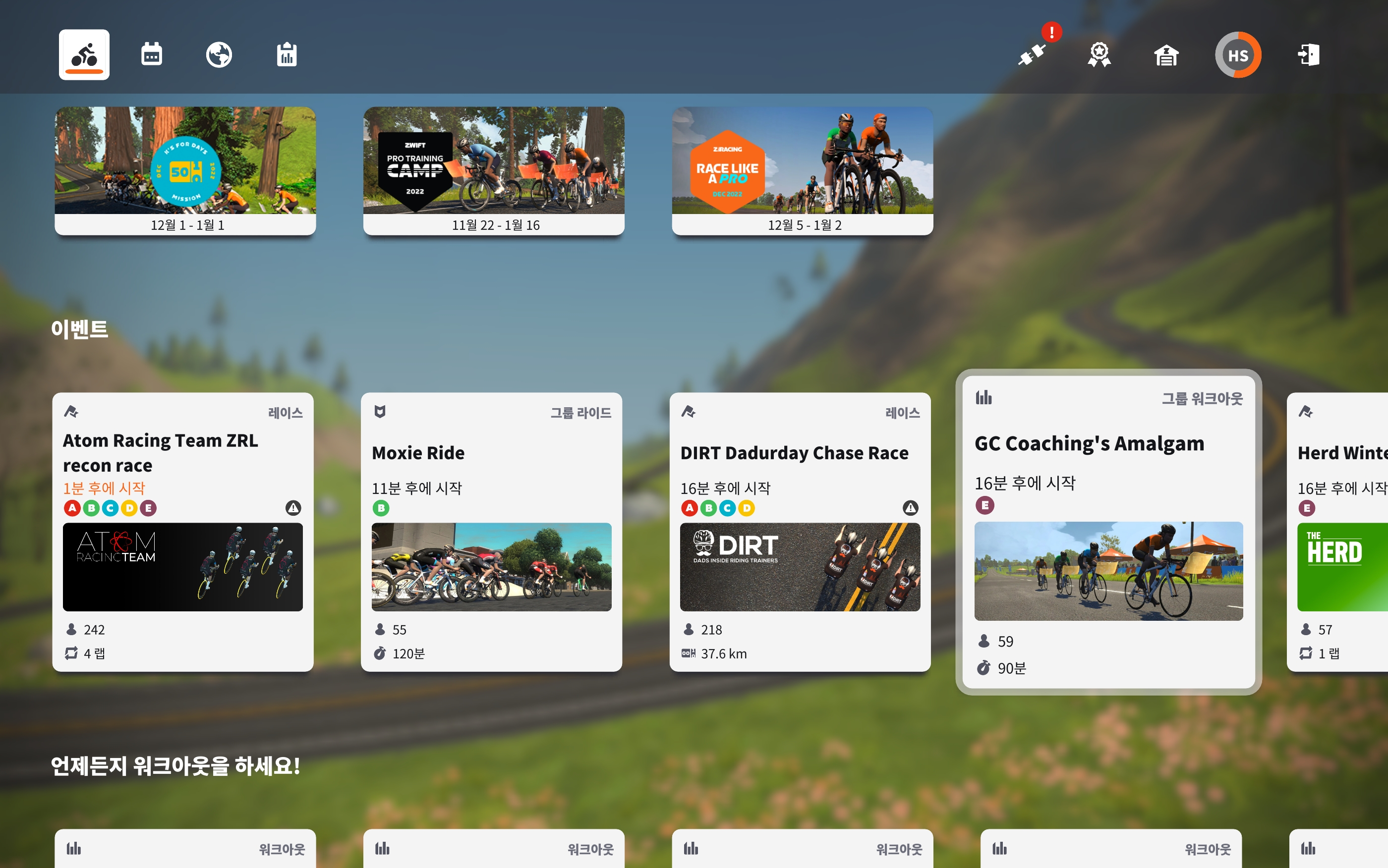Open the Herd Winter event card
This screenshot has height=868, width=1388.
pyautogui.click(x=1337, y=532)
